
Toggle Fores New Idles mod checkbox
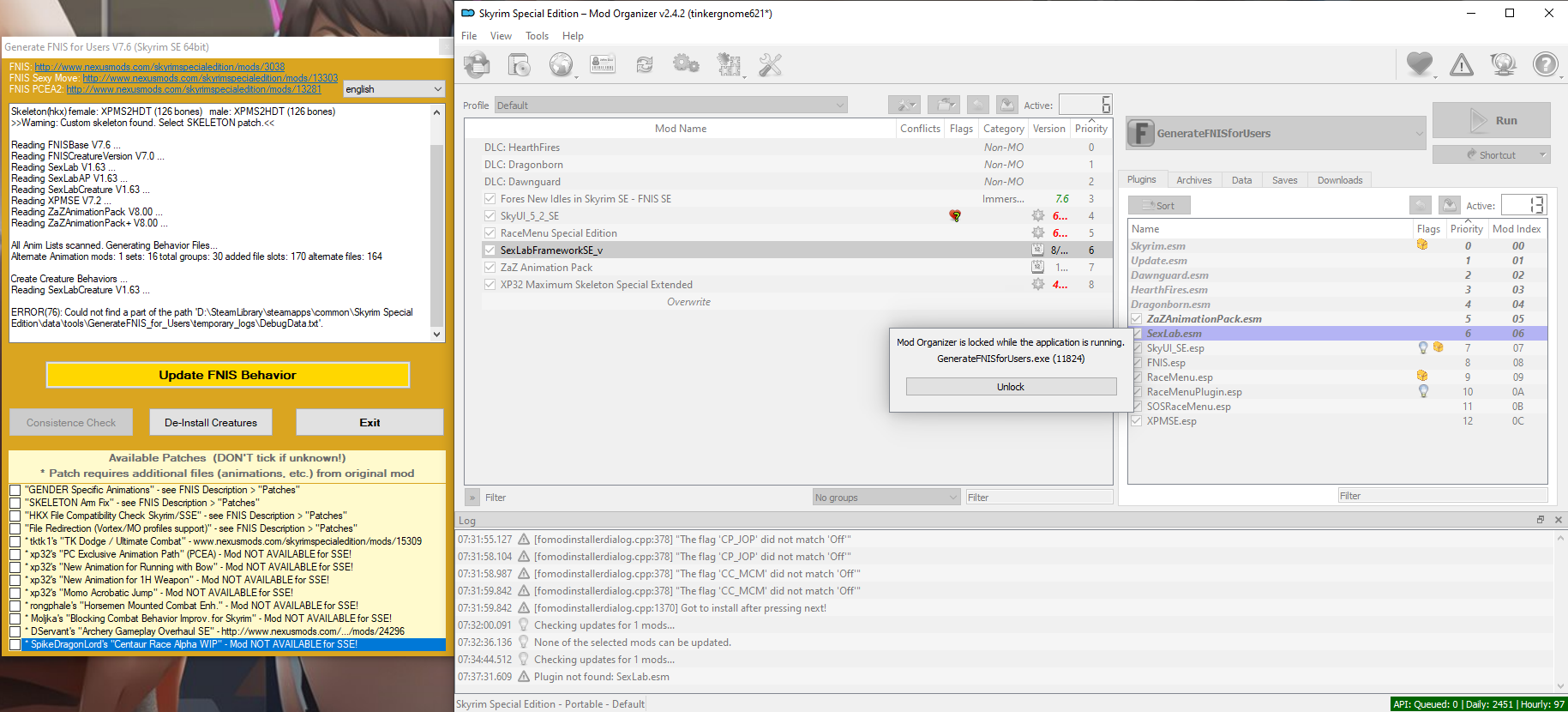[x=490, y=199]
